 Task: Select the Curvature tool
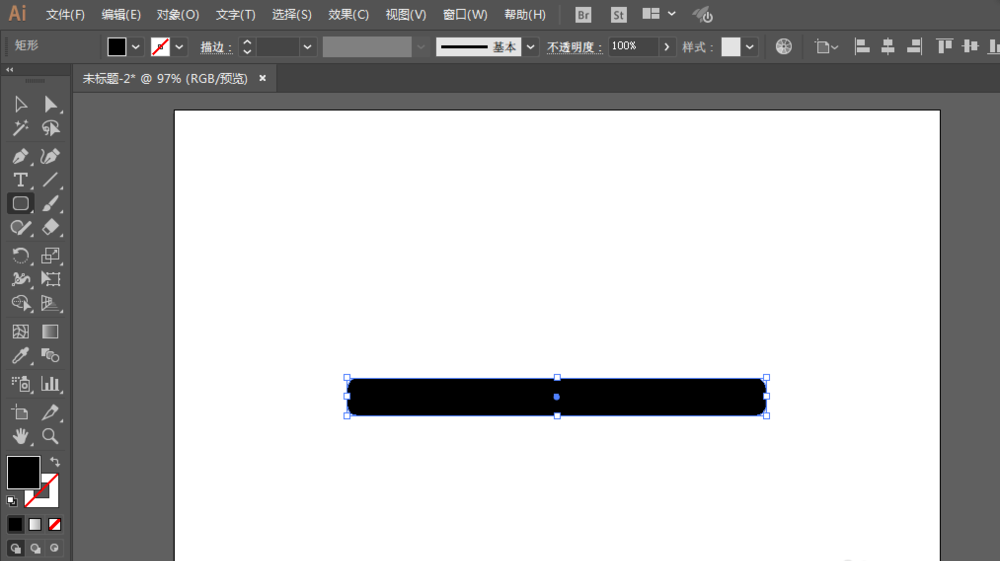(x=50, y=156)
